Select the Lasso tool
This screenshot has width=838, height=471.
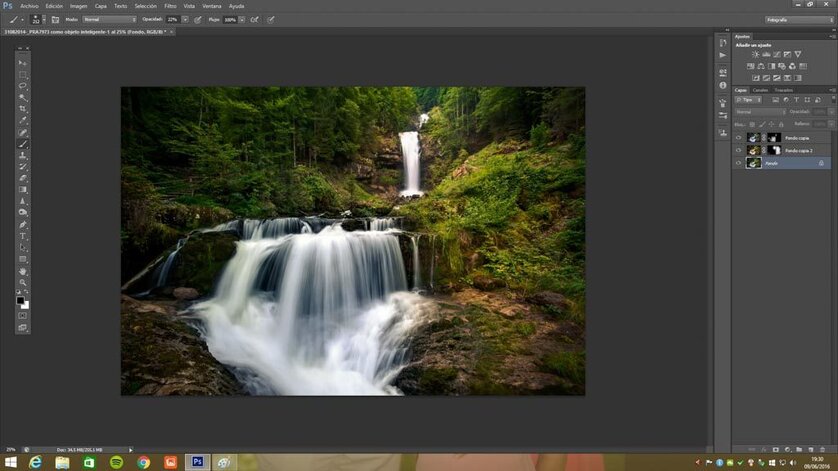click(x=23, y=87)
